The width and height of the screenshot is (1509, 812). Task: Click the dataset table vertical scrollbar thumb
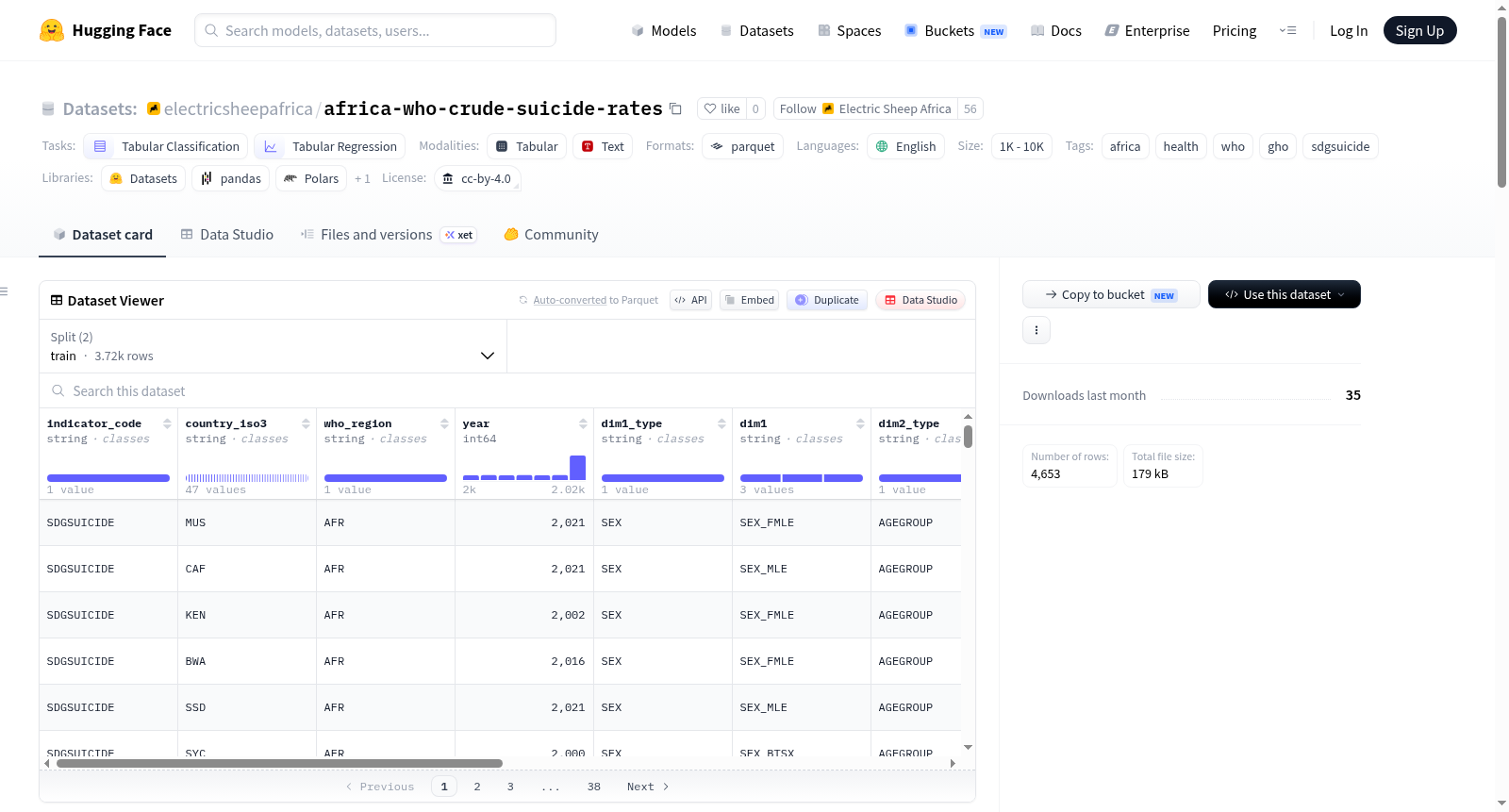[968, 437]
